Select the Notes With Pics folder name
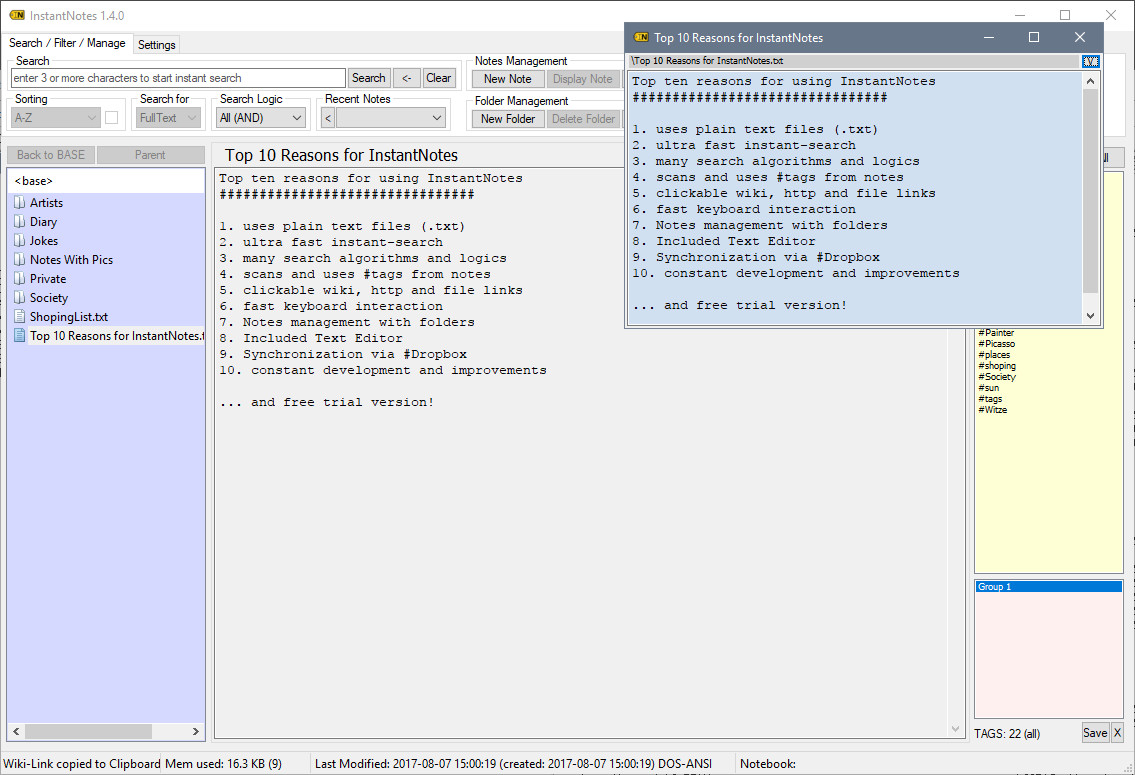The height and width of the screenshot is (775, 1135). point(72,259)
